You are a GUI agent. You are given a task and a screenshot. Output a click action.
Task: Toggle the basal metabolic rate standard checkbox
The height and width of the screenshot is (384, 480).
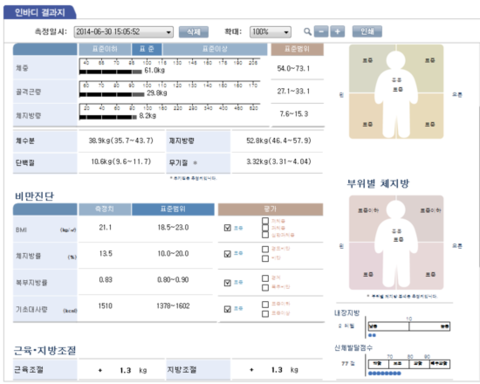227,309
